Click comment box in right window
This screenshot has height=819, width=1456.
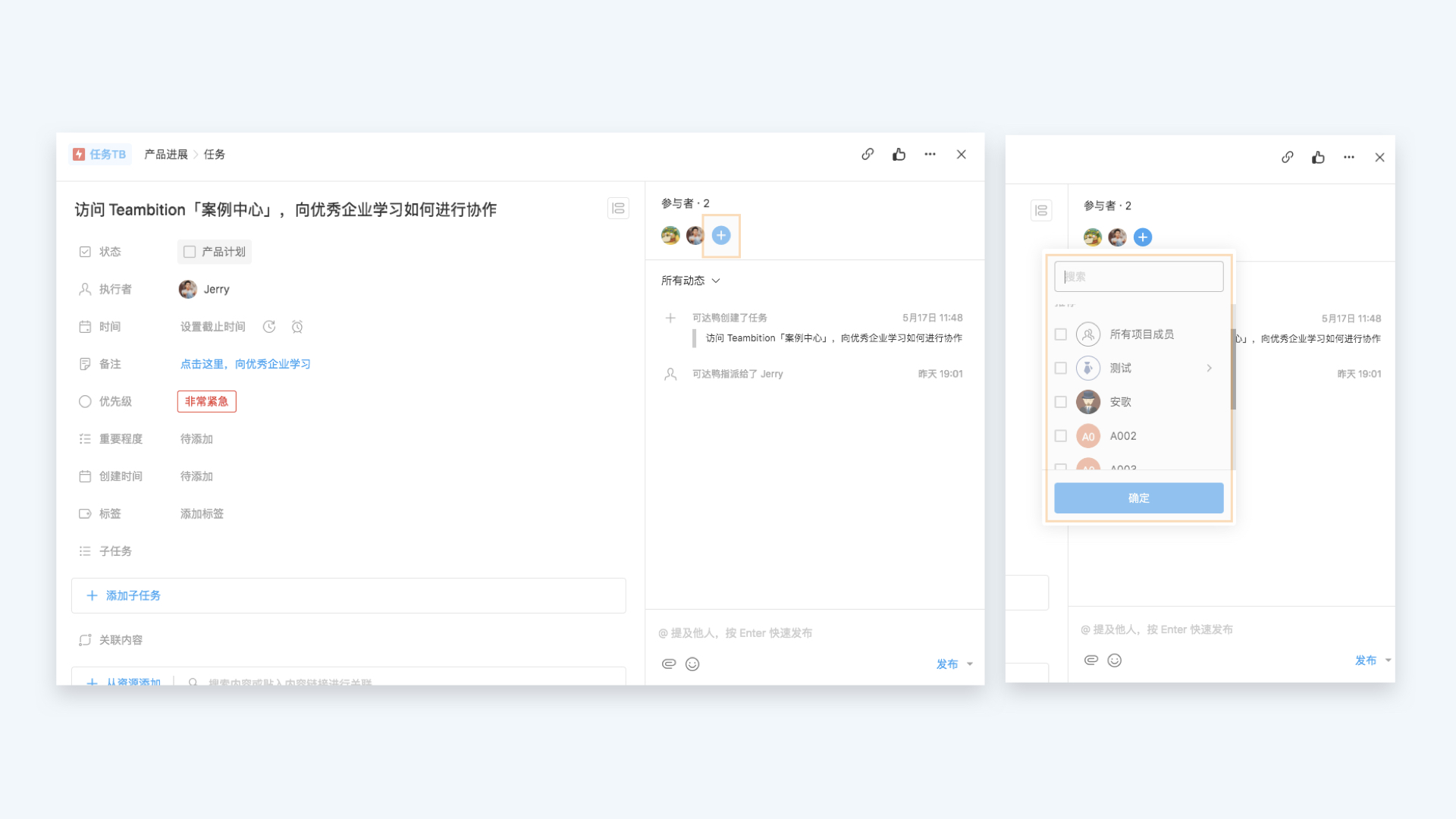(1156, 629)
